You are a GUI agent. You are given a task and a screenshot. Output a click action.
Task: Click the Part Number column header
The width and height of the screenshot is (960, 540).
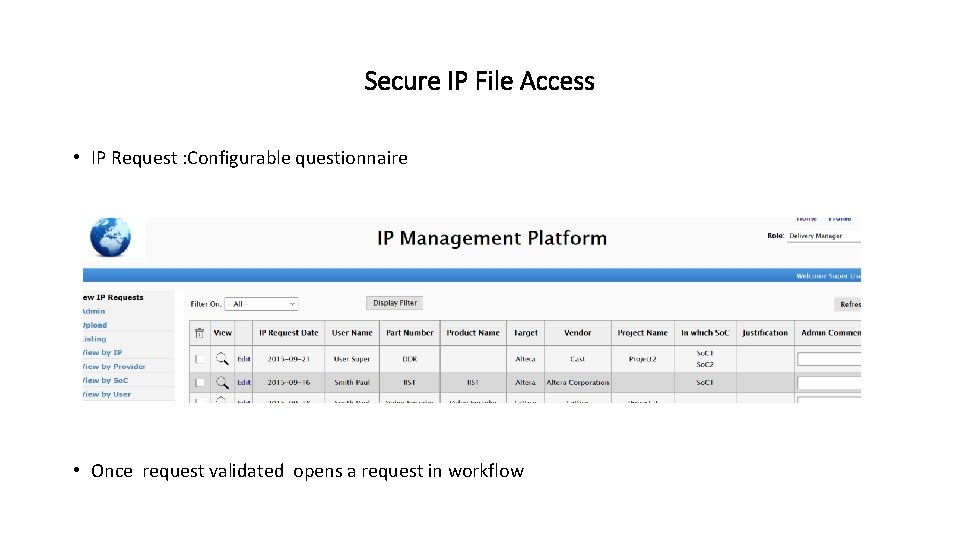pyautogui.click(x=410, y=333)
